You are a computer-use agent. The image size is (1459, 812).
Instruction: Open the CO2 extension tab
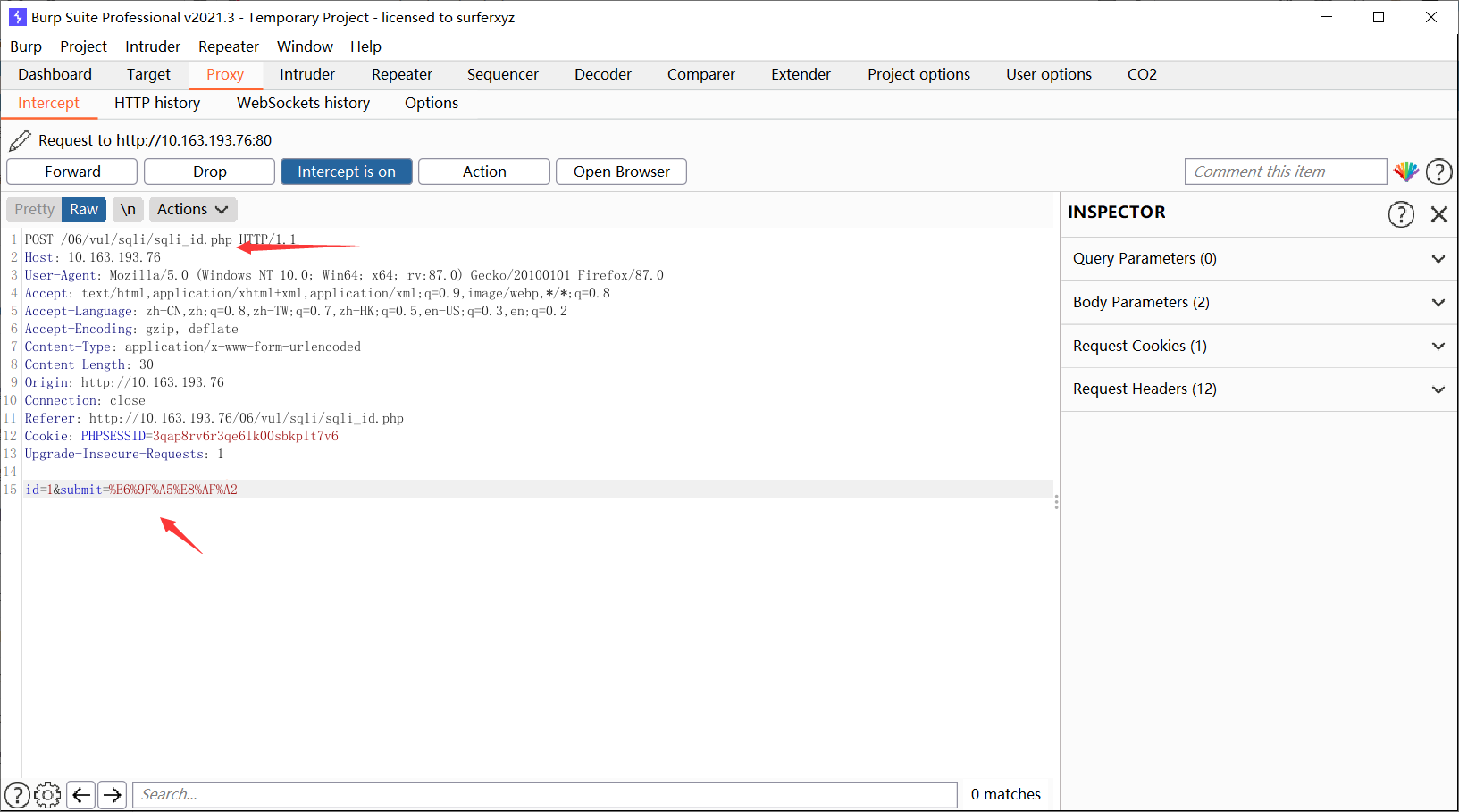pos(1142,74)
